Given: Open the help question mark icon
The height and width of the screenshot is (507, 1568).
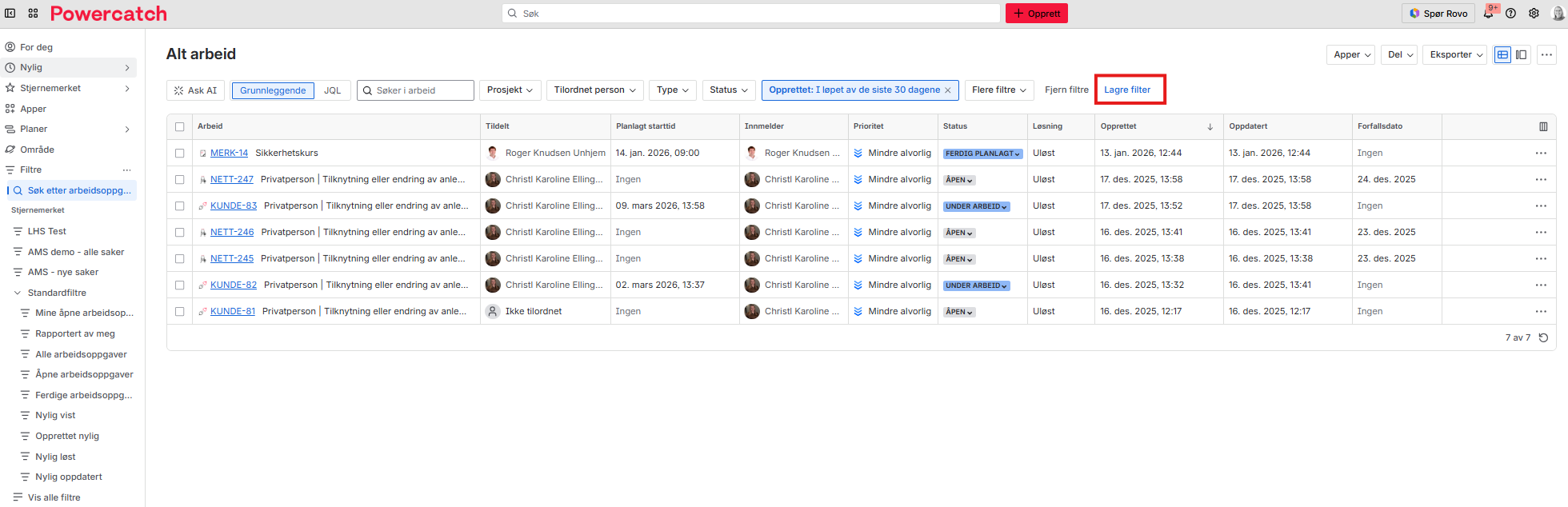Looking at the screenshot, I should tap(1510, 14).
